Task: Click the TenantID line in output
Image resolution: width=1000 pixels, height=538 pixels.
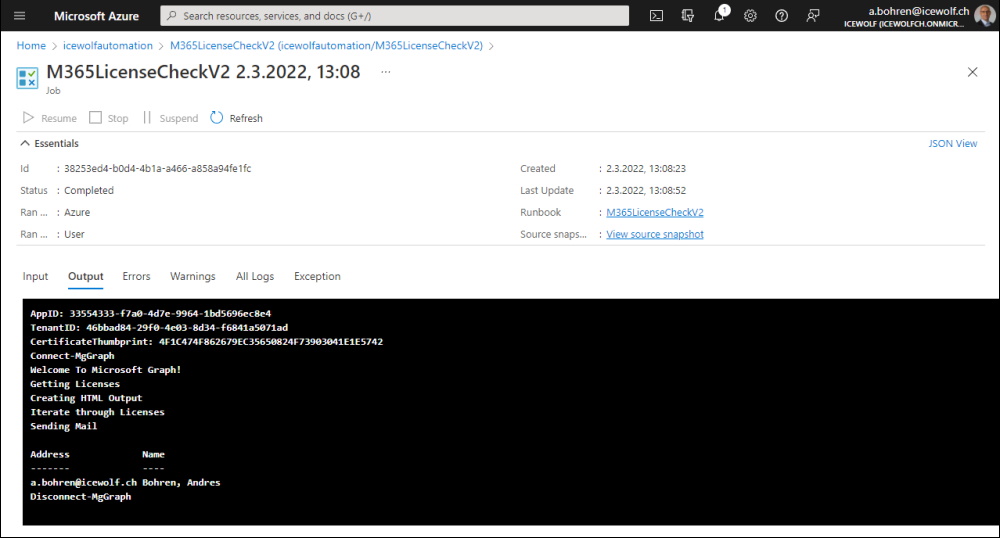Action: [x=159, y=327]
